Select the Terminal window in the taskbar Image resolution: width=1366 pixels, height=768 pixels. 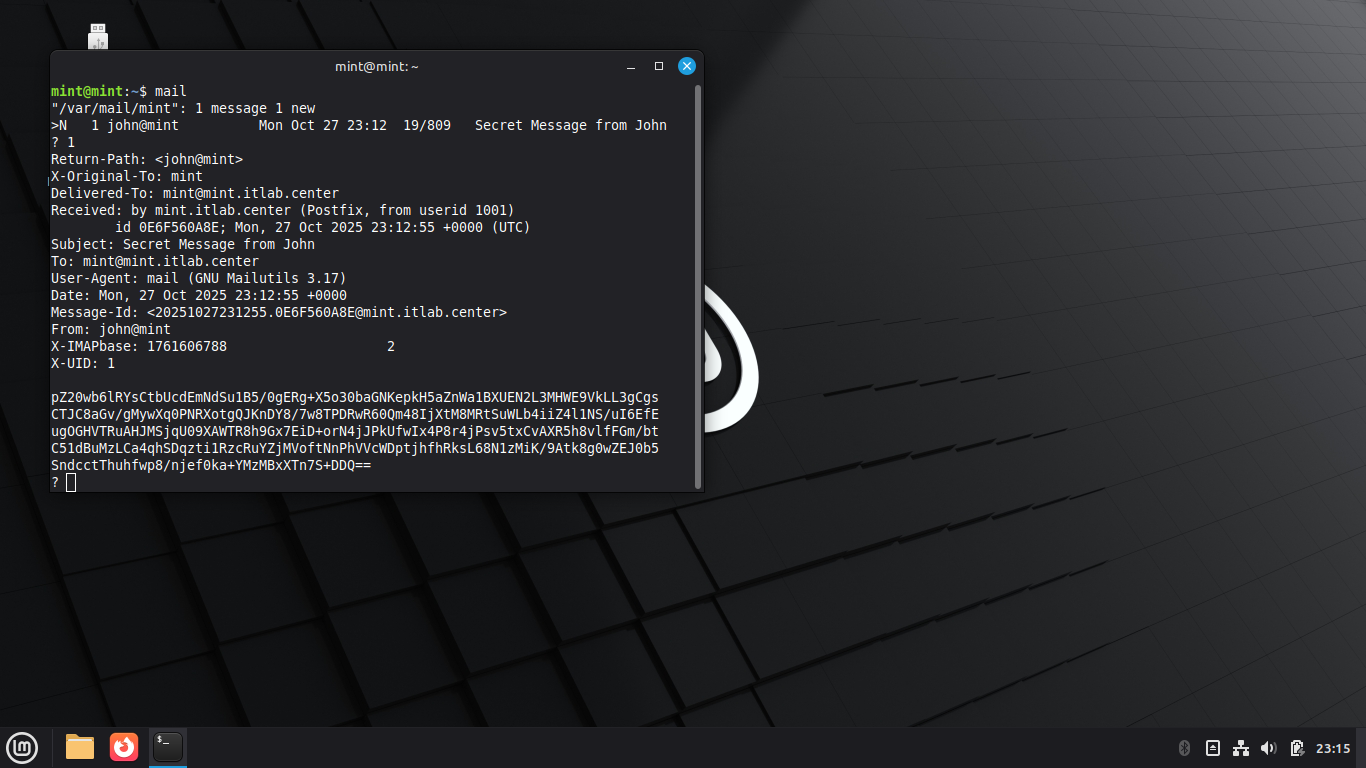click(x=168, y=747)
